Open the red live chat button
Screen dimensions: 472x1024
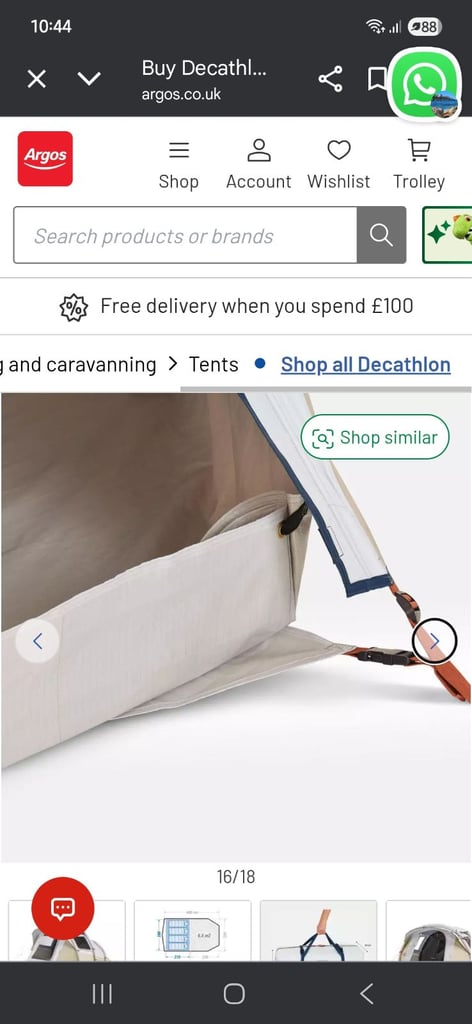(x=63, y=908)
